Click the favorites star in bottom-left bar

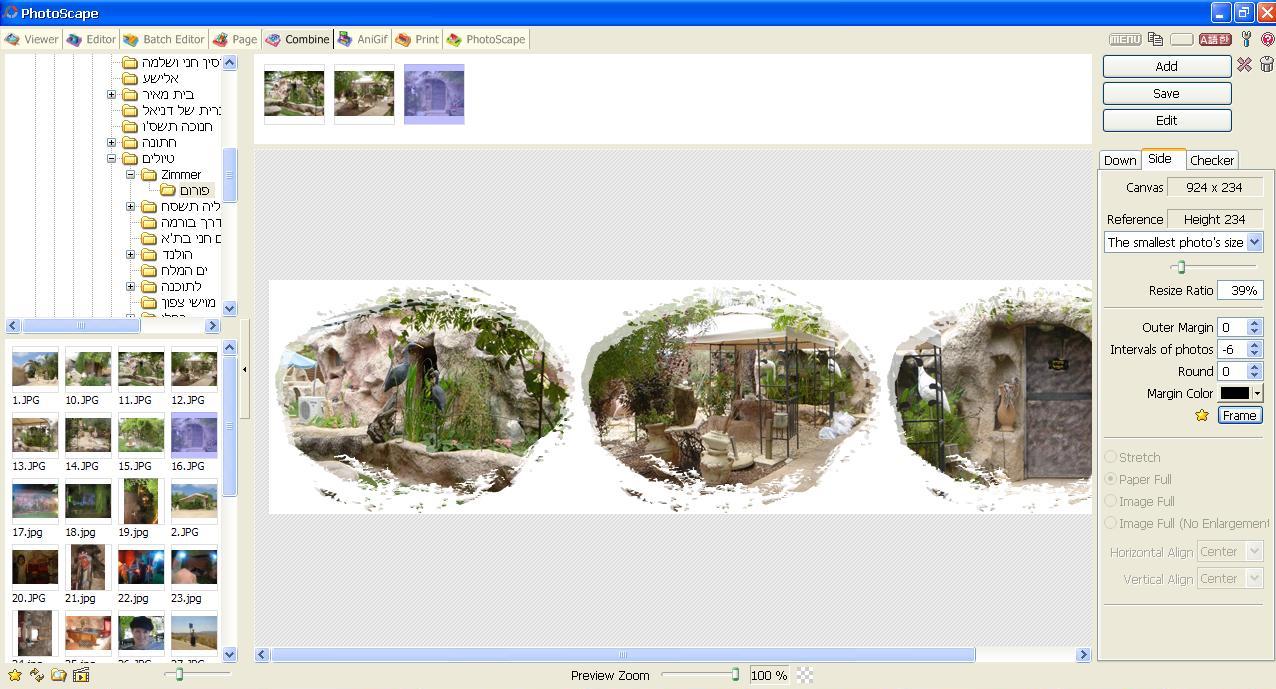(x=14, y=675)
